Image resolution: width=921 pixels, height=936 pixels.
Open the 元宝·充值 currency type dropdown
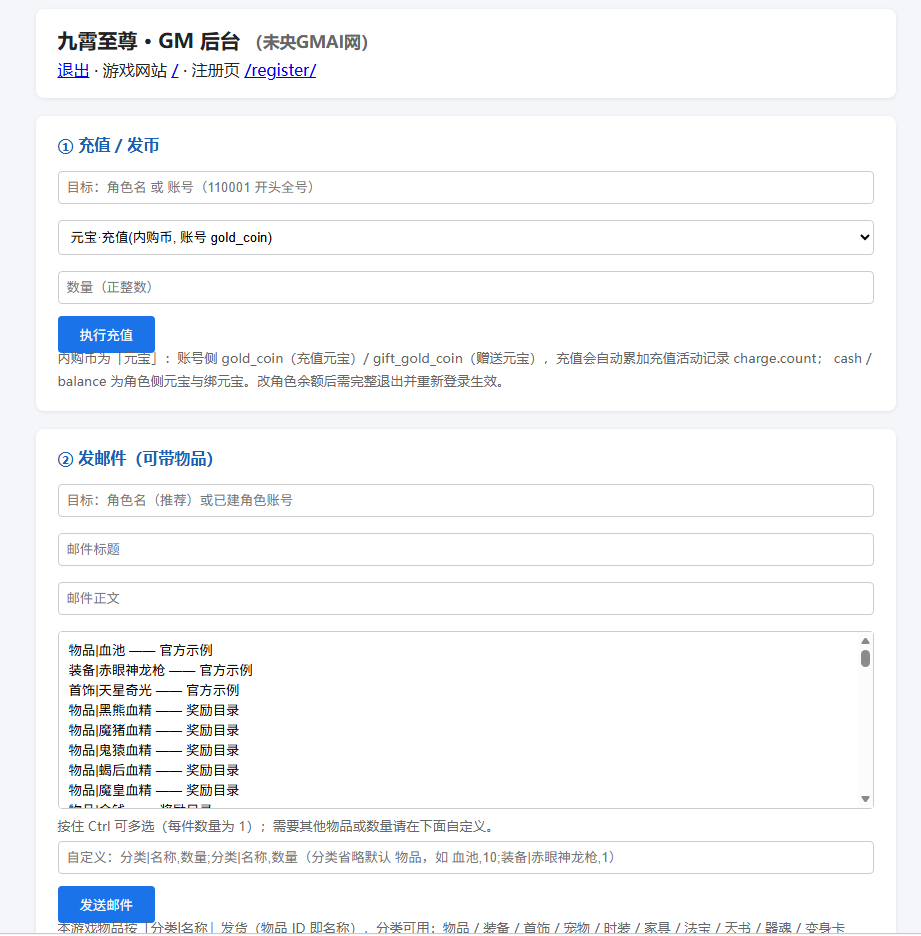click(466, 238)
